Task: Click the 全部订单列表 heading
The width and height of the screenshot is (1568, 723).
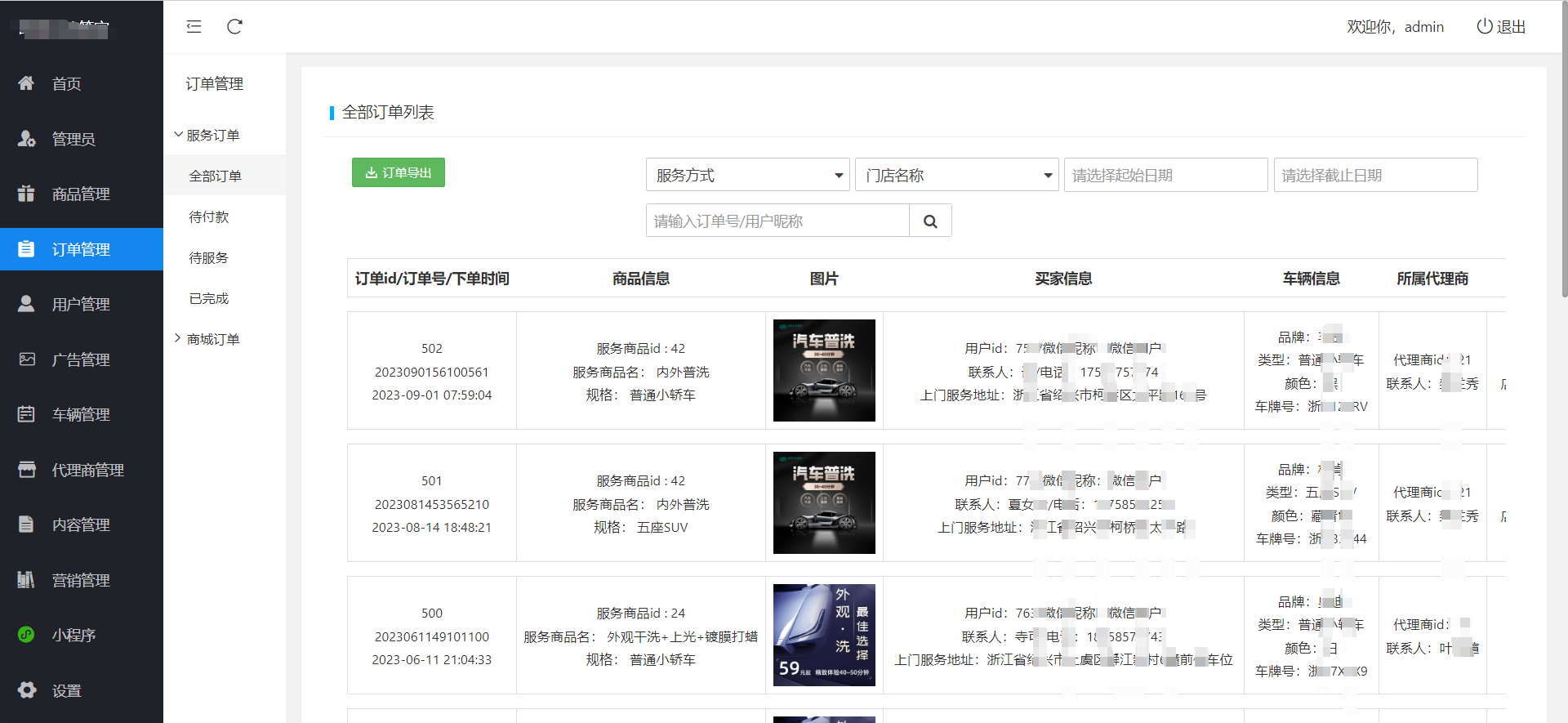Action: (388, 112)
